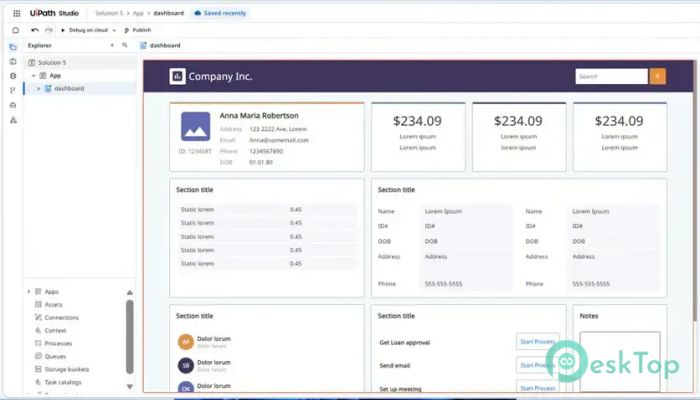The image size is (700, 400).
Task: Click the canvas vertical scrollbar
Action: point(695,192)
